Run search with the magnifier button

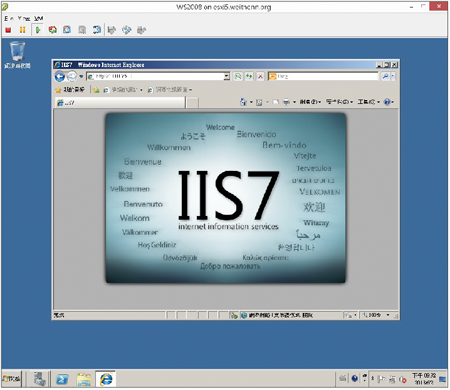click(385, 77)
